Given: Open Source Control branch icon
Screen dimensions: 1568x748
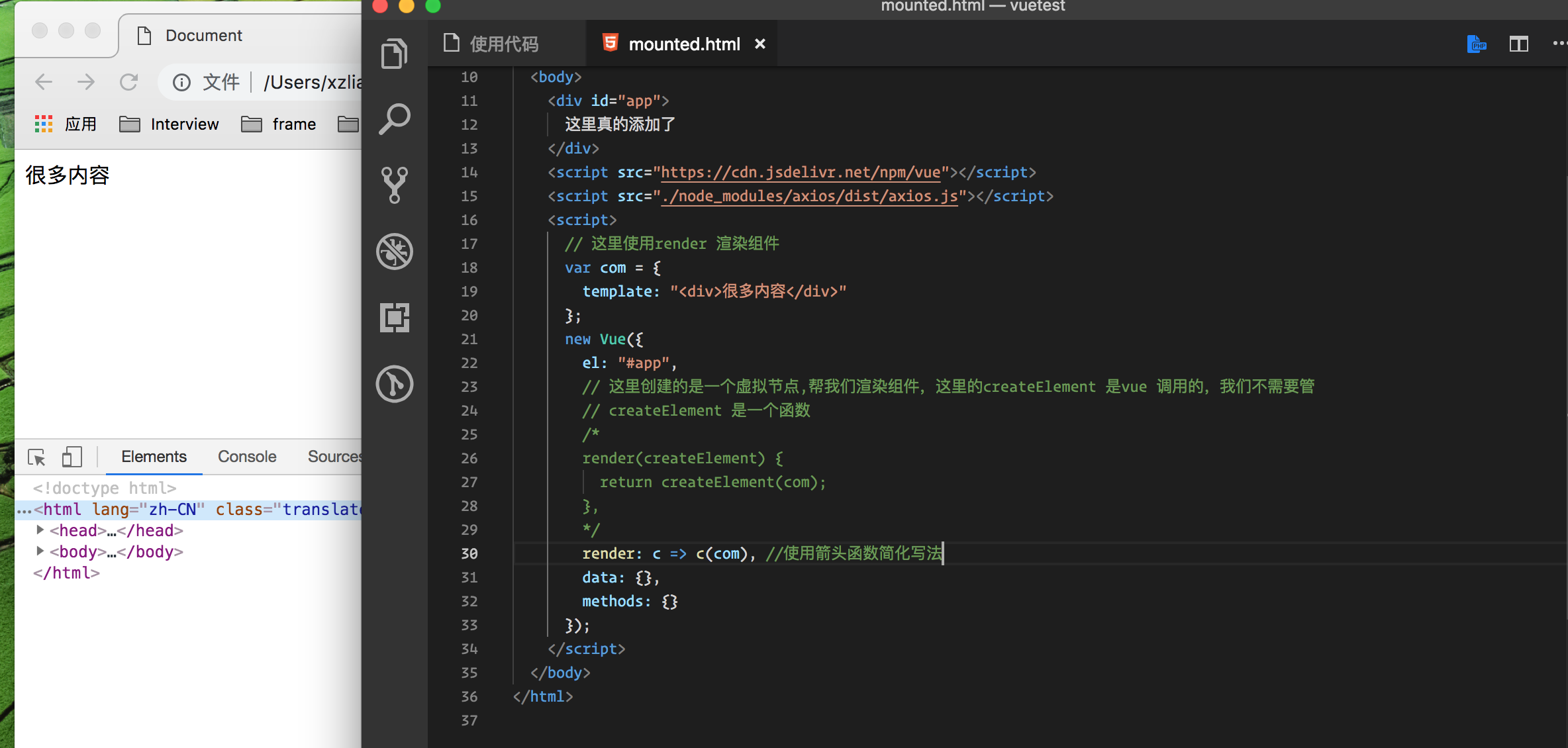Looking at the screenshot, I should [x=395, y=185].
